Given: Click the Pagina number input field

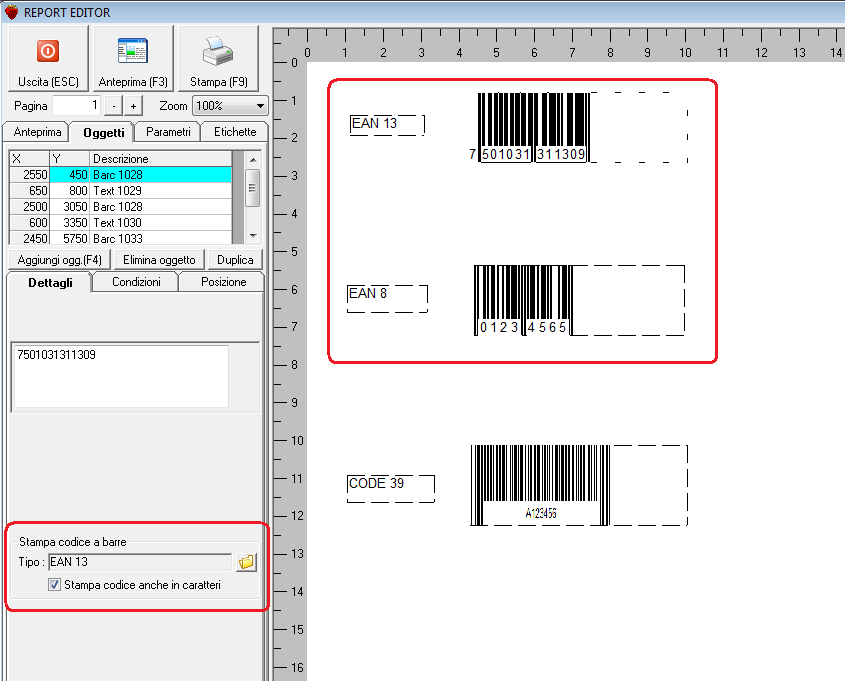Looking at the screenshot, I should point(77,106).
